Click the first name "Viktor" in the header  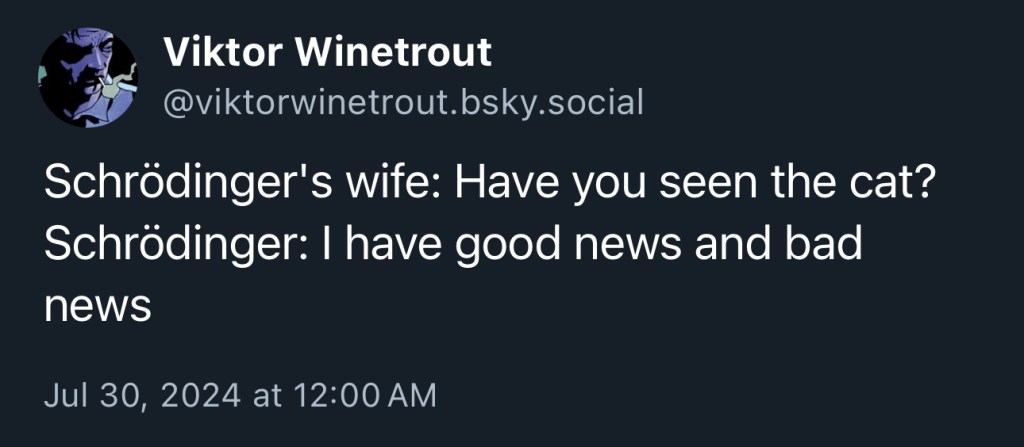(220, 53)
